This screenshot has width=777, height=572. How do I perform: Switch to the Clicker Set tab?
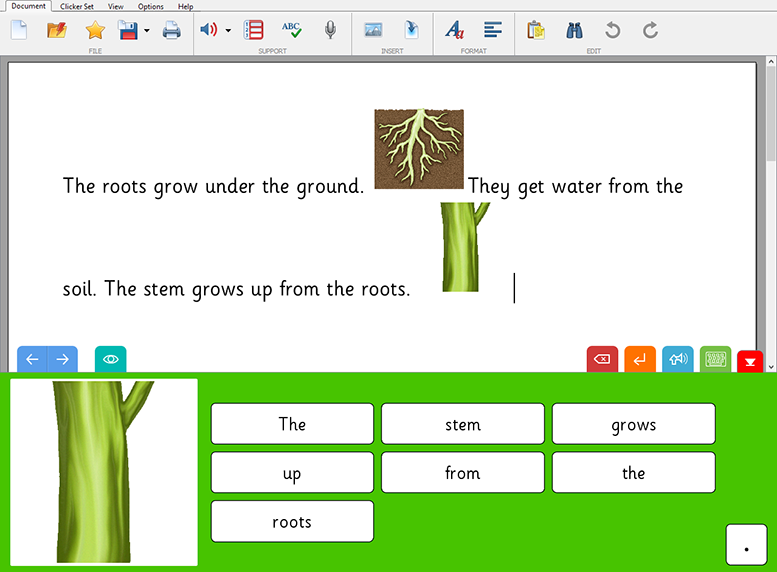78,6
